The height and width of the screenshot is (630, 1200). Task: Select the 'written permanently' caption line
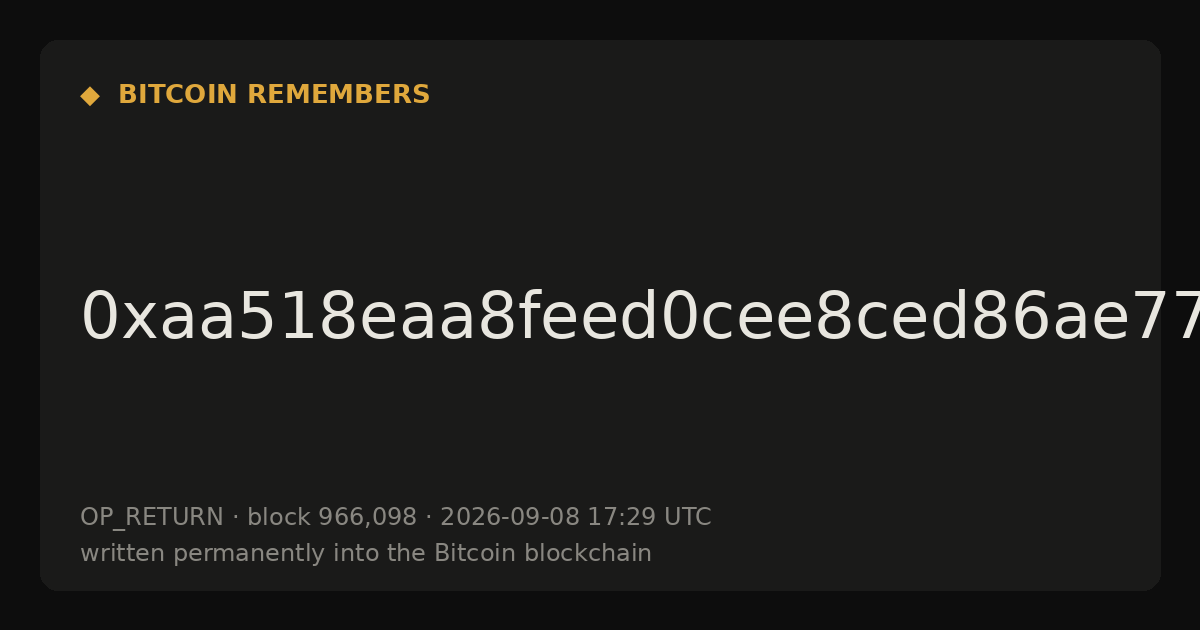point(366,554)
